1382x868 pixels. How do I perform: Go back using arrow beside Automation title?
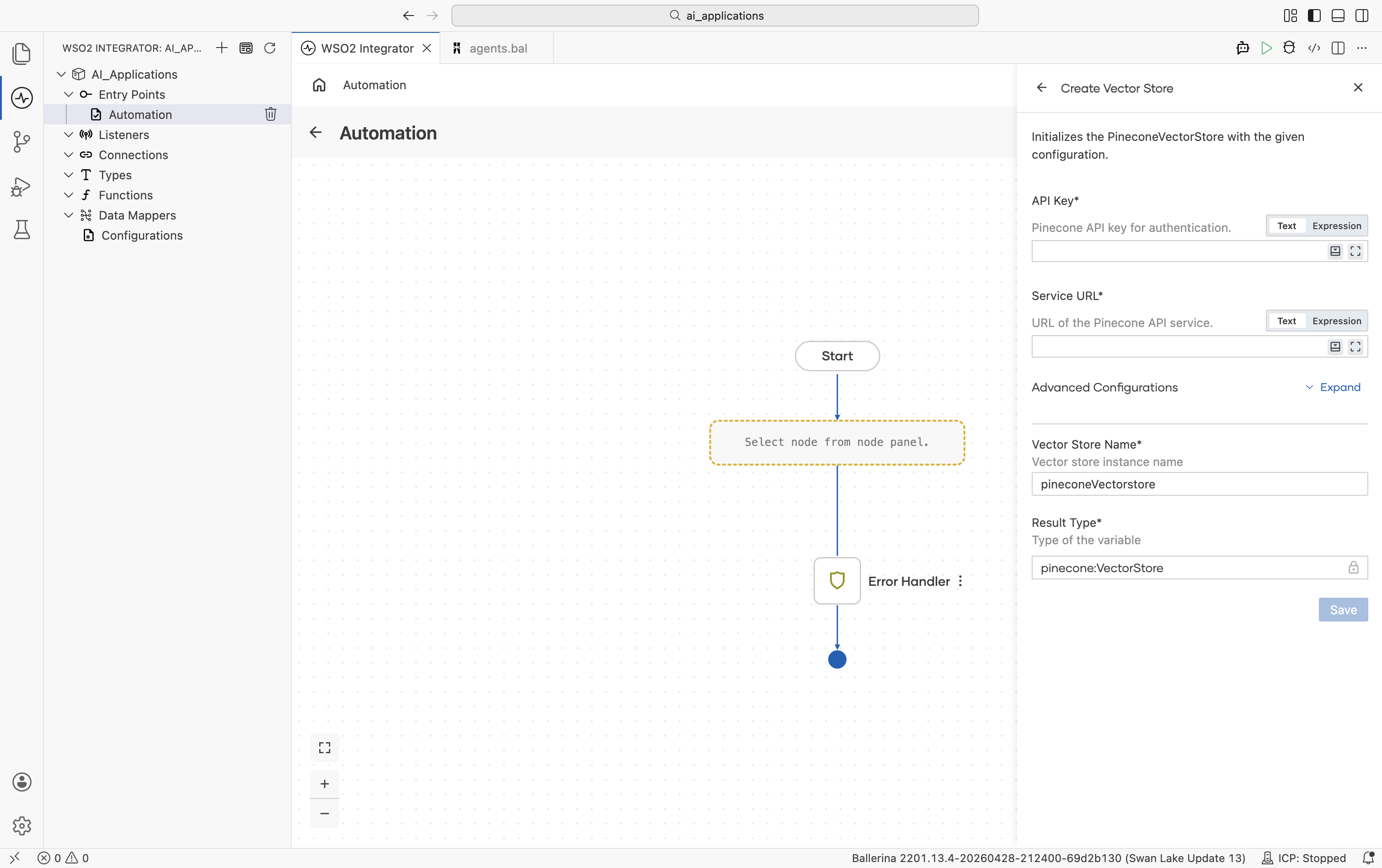[x=316, y=133]
